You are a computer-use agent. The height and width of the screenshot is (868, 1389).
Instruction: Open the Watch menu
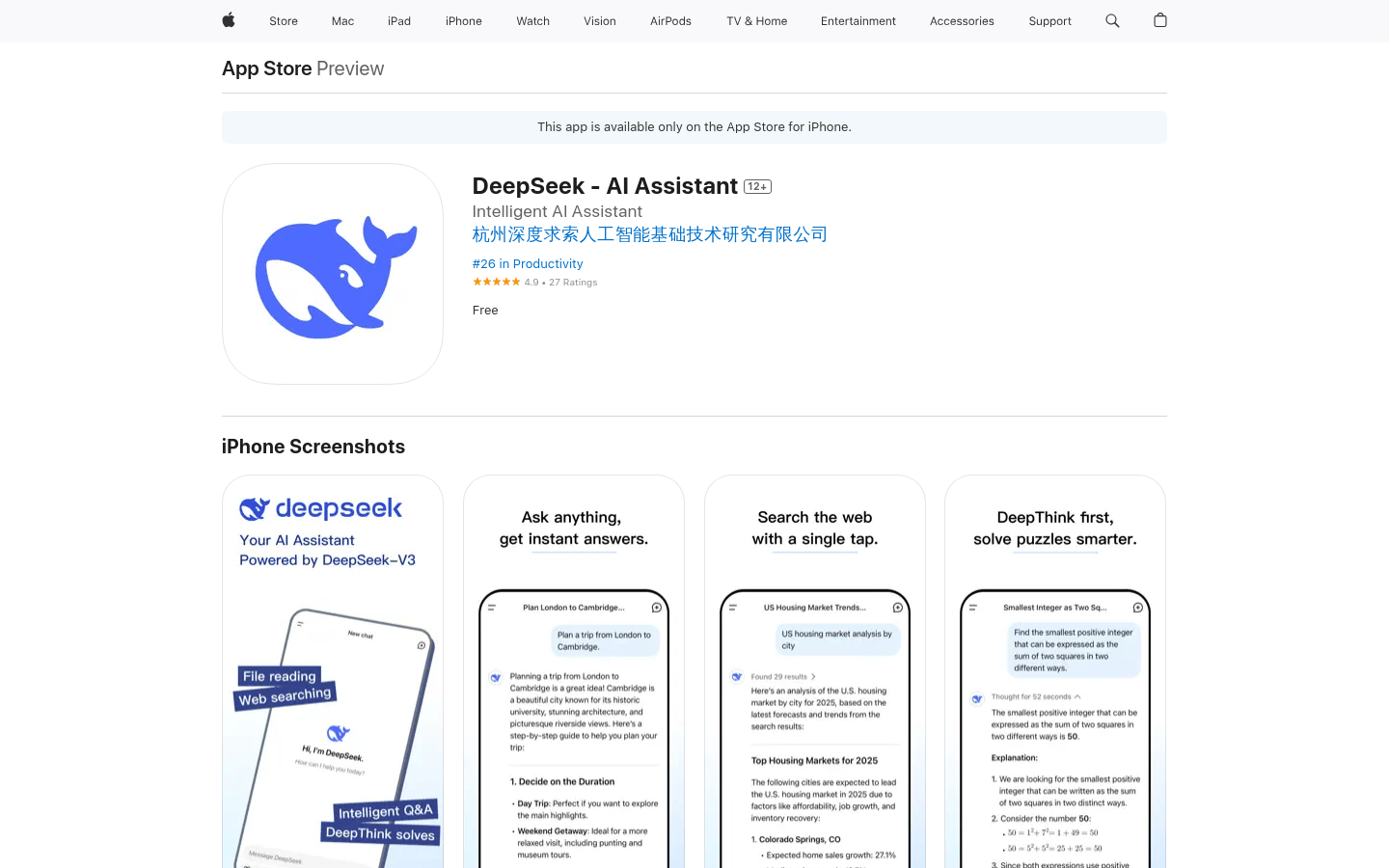[532, 21]
